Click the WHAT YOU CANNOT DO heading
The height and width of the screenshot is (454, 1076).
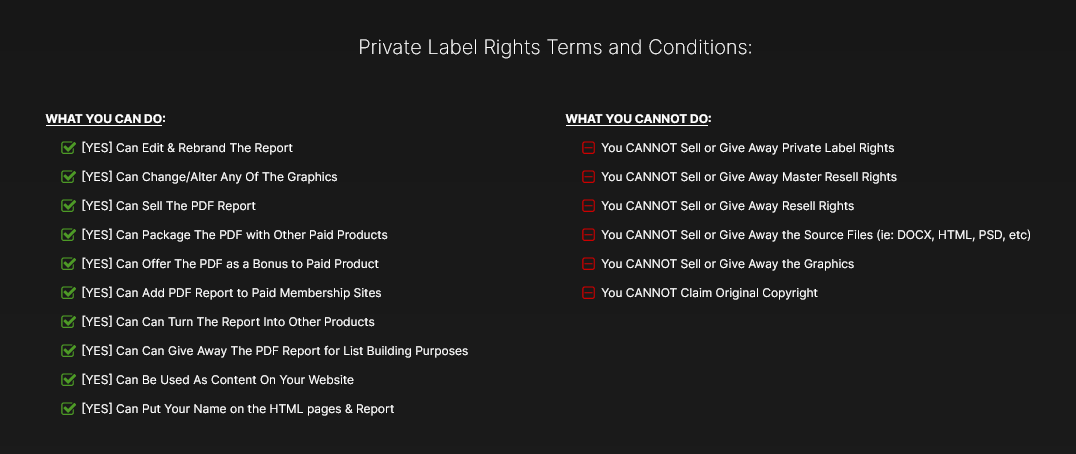tap(638, 119)
